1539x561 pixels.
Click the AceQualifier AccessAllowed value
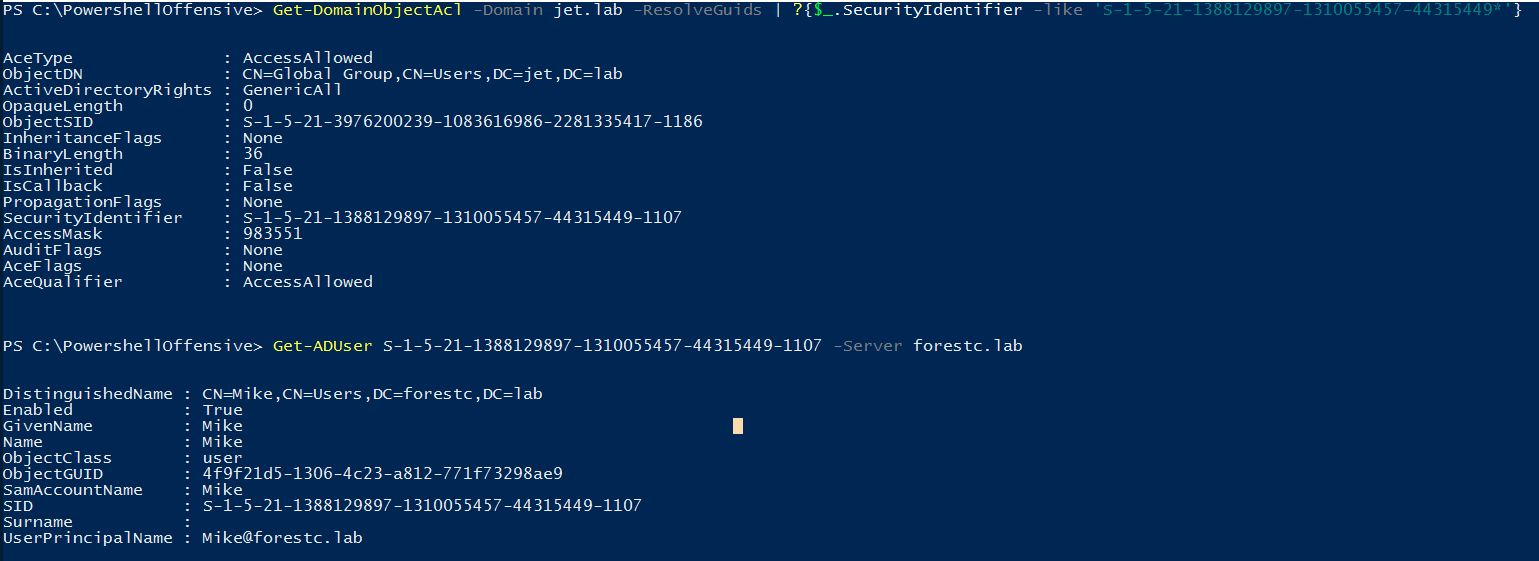(307, 282)
